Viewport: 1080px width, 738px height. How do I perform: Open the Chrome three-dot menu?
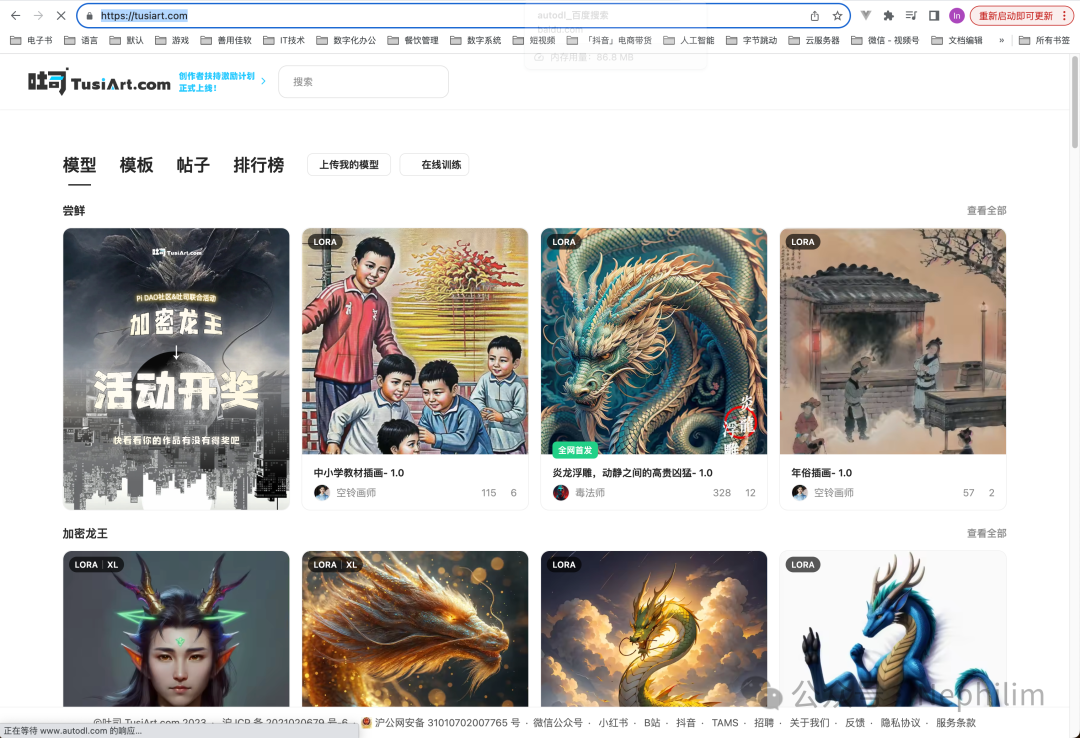pos(1064,15)
